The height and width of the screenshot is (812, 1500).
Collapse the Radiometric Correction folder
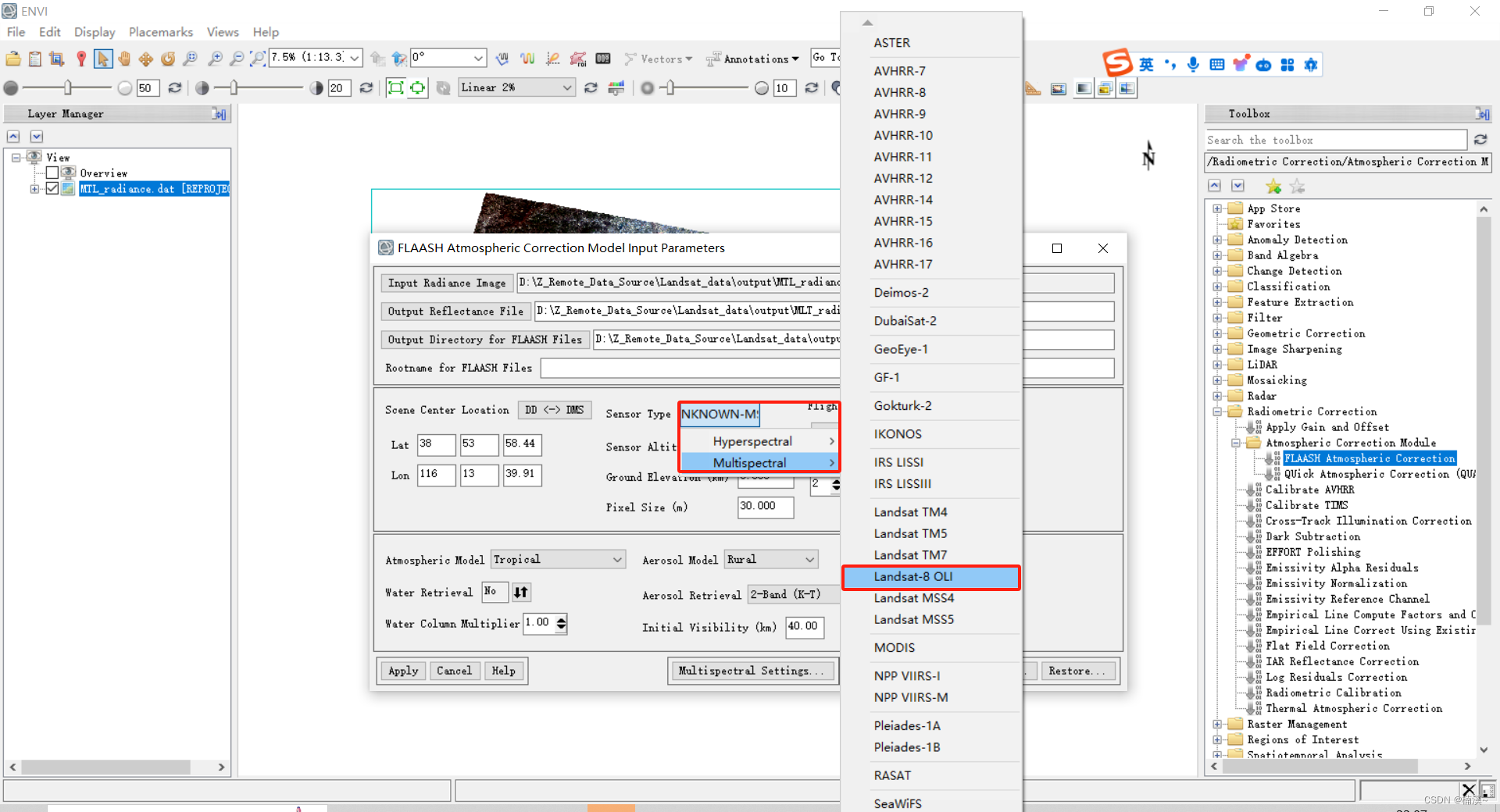[1217, 411]
